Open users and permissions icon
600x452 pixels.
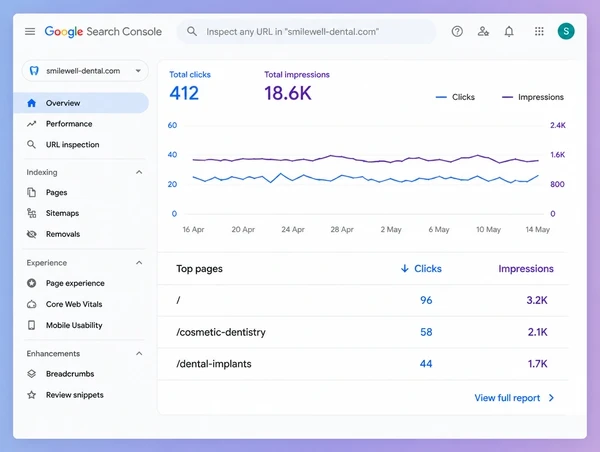[x=483, y=31]
